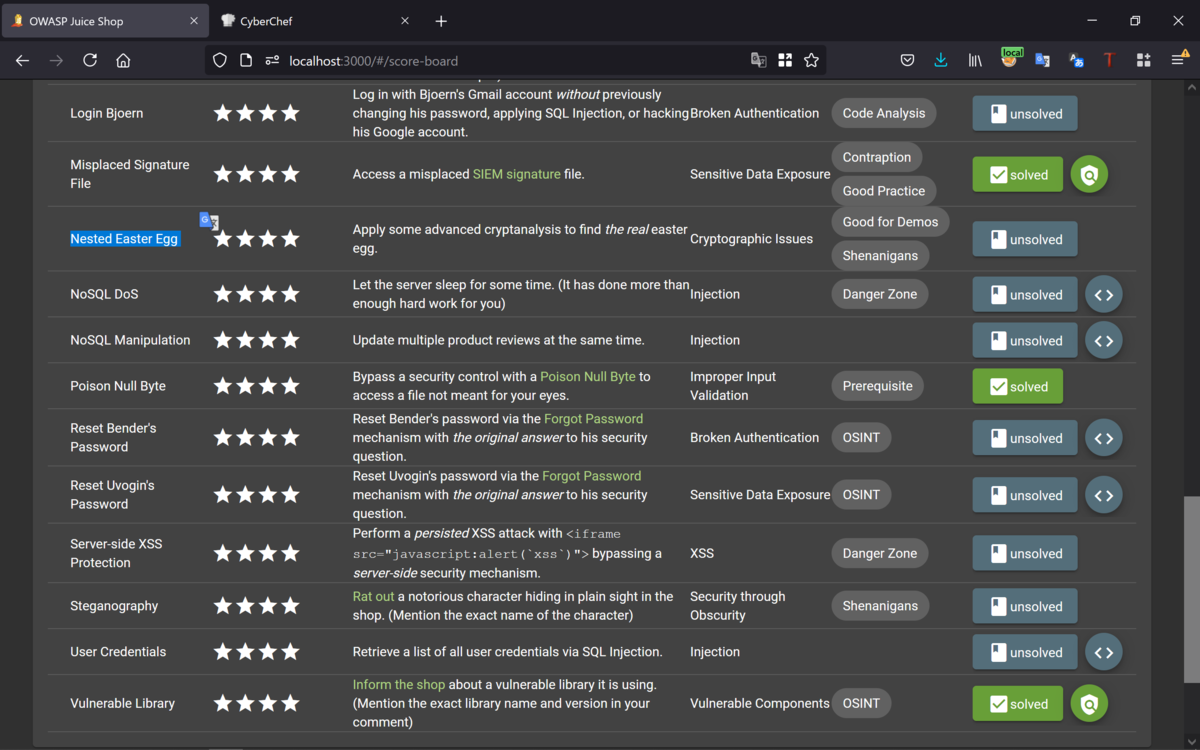1200x750 pixels.
Task: Click unsolved button for NoSQL Manipulation
Action: pyautogui.click(x=1025, y=341)
